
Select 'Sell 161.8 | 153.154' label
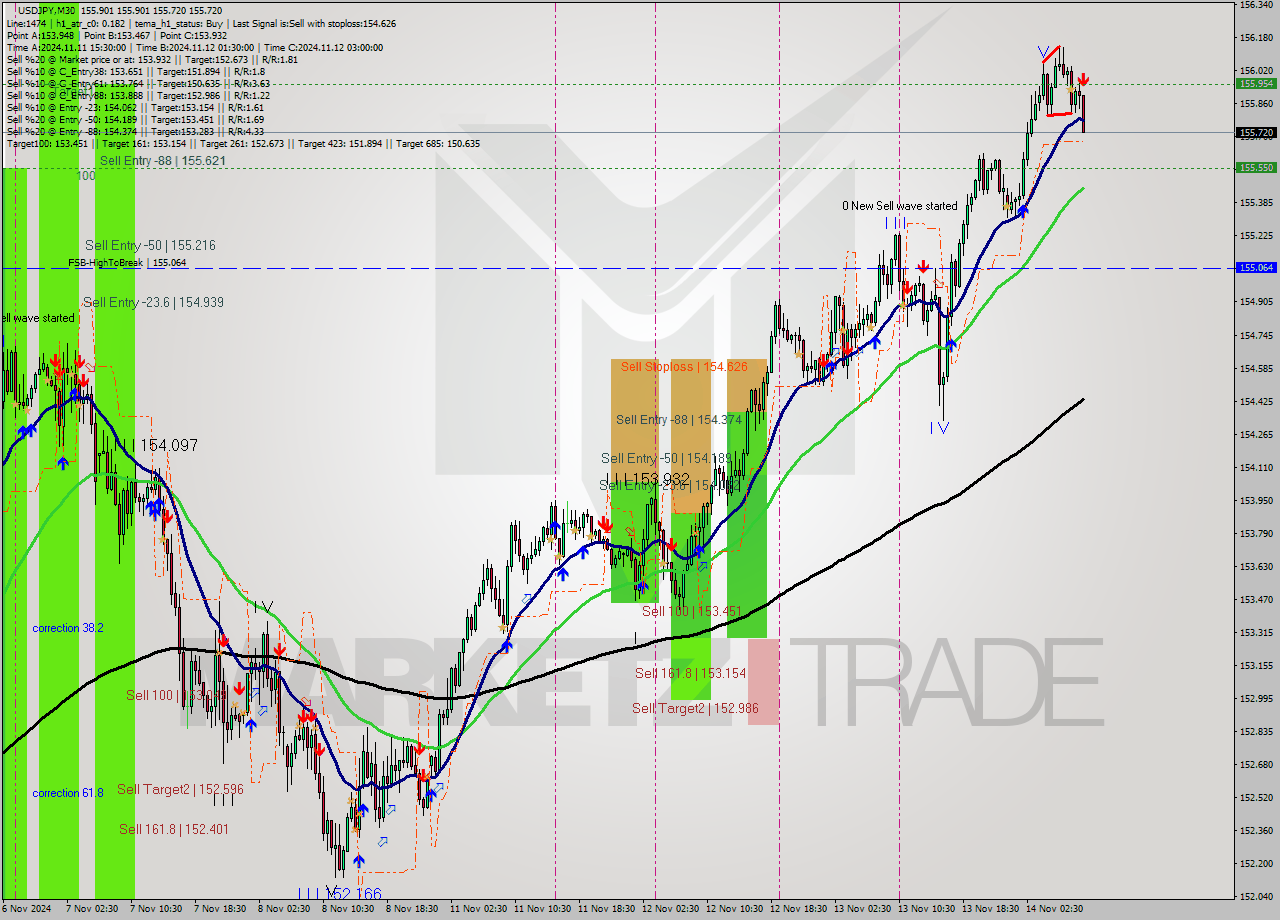coord(691,673)
